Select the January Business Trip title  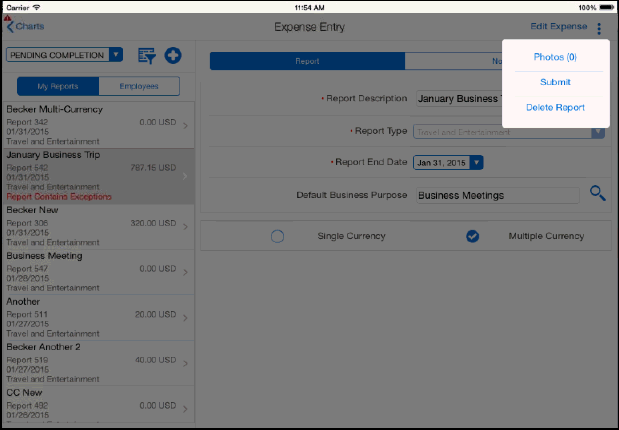[53, 155]
